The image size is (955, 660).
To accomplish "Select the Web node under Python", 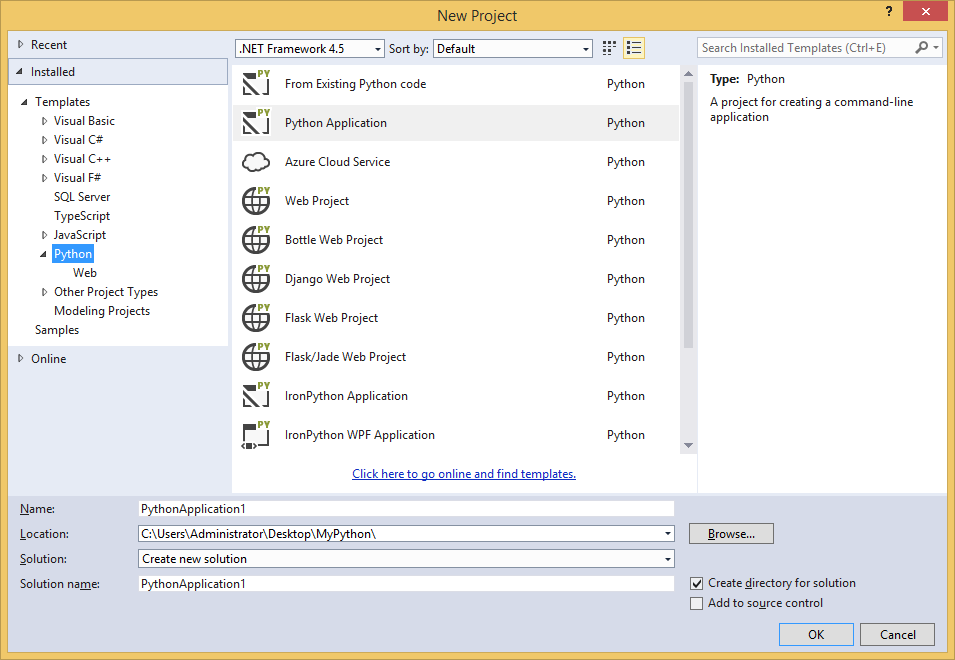I will click(85, 273).
